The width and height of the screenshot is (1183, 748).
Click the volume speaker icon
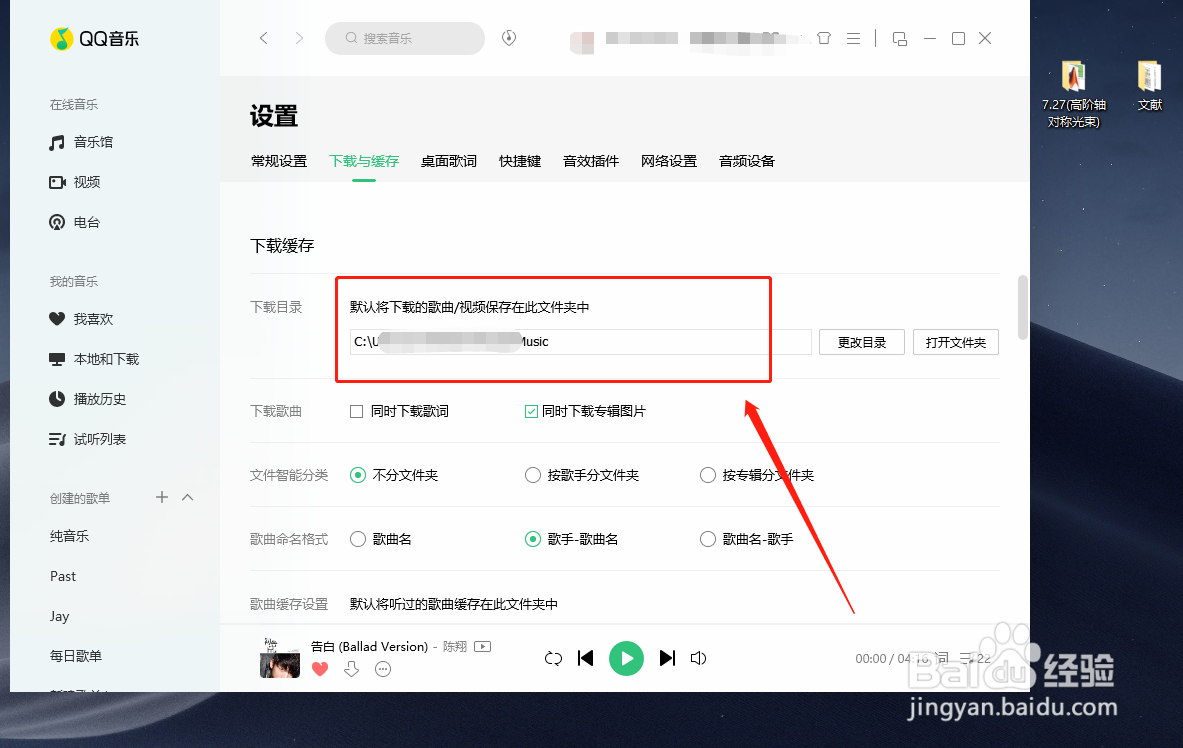(x=699, y=658)
